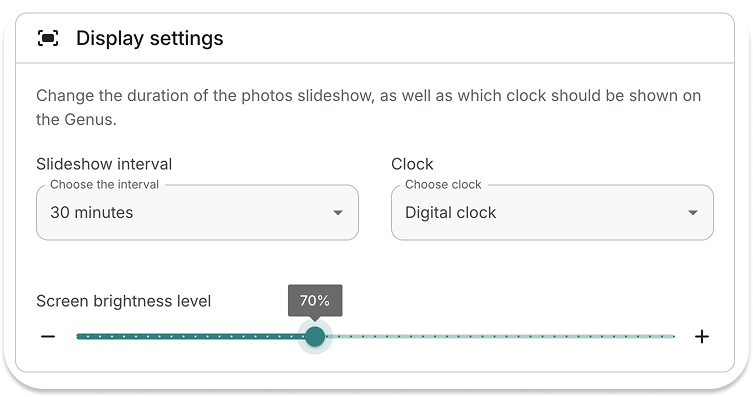Click the slideshow duration description text
753x397 pixels.
click(368, 107)
